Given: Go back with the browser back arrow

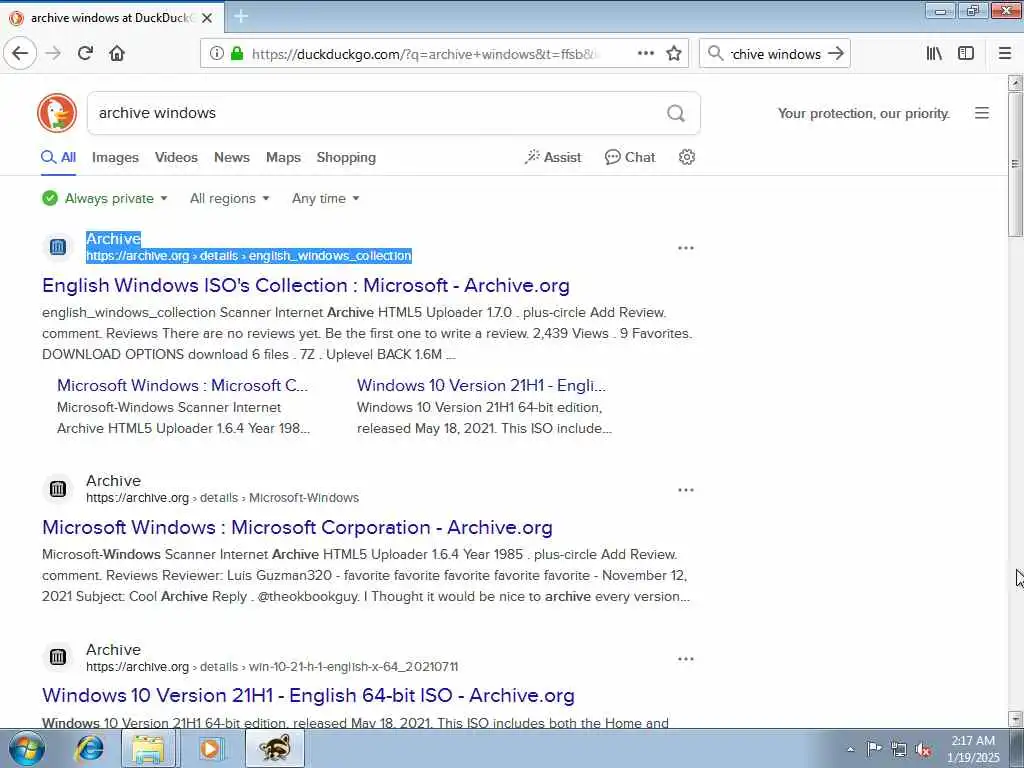Looking at the screenshot, I should coord(20,53).
